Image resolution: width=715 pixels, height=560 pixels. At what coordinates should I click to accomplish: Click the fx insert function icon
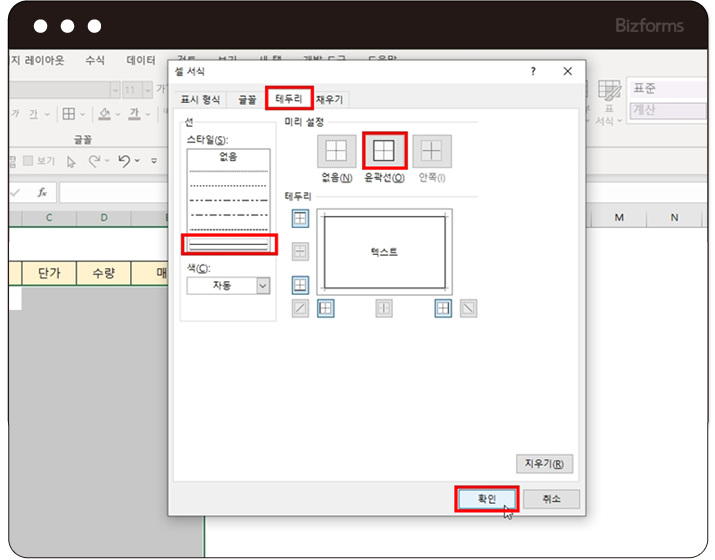pyautogui.click(x=42, y=192)
